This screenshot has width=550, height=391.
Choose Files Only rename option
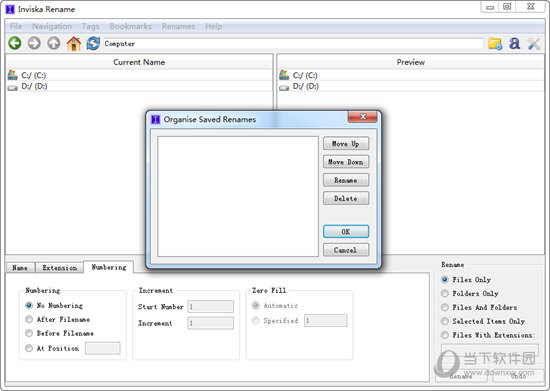445,279
